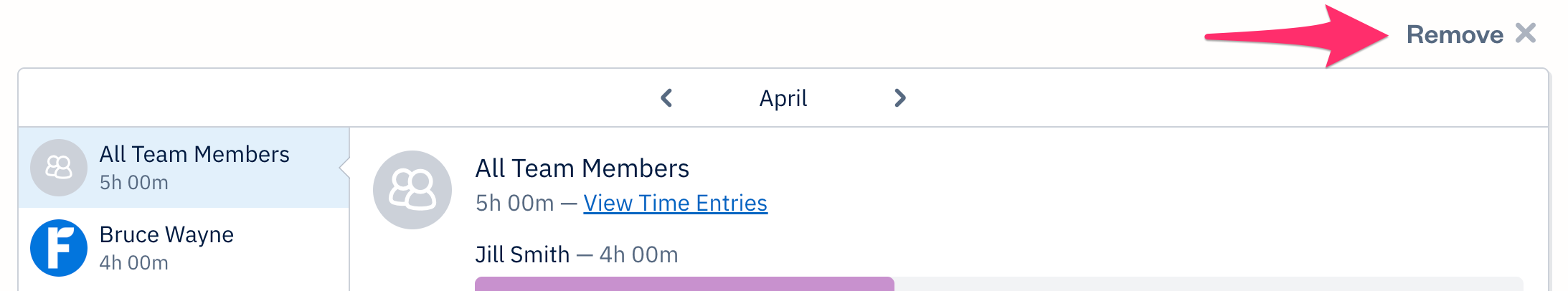Click the gray unfilled part of the bar

pyautogui.click(x=1208, y=284)
